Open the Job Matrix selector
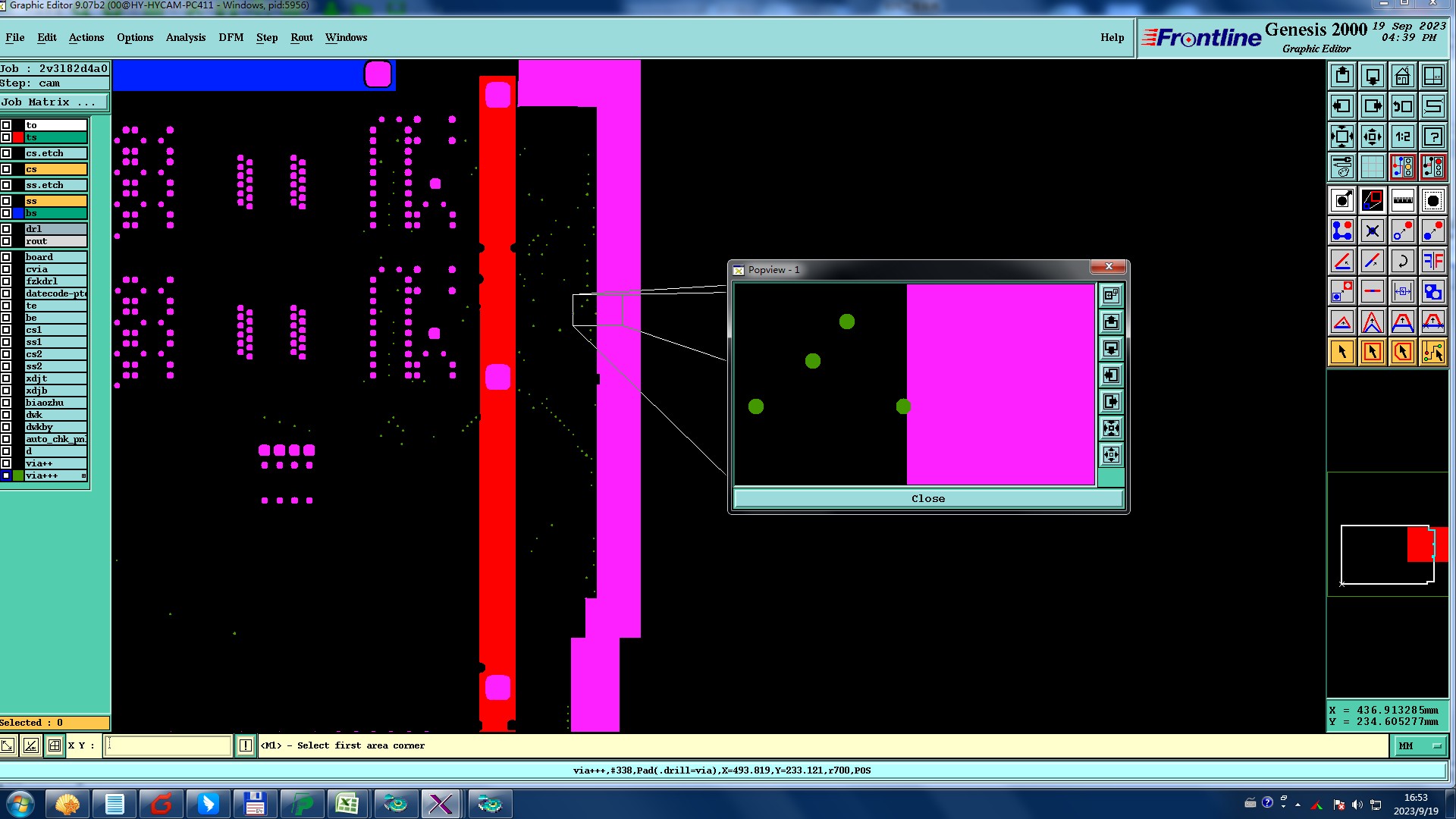1456x819 pixels. coord(53,102)
